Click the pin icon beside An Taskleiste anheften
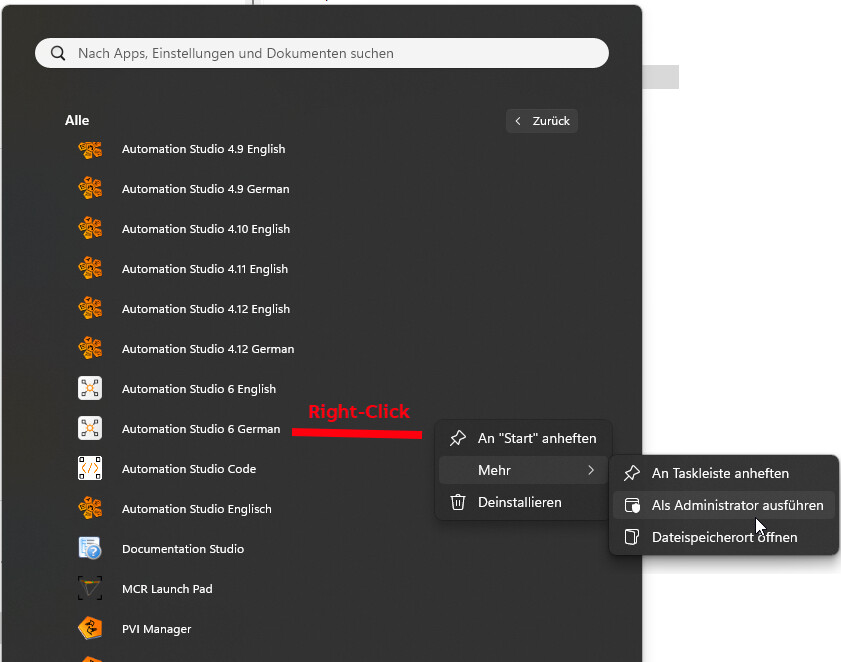Viewport: 841px width, 662px height. (632, 473)
